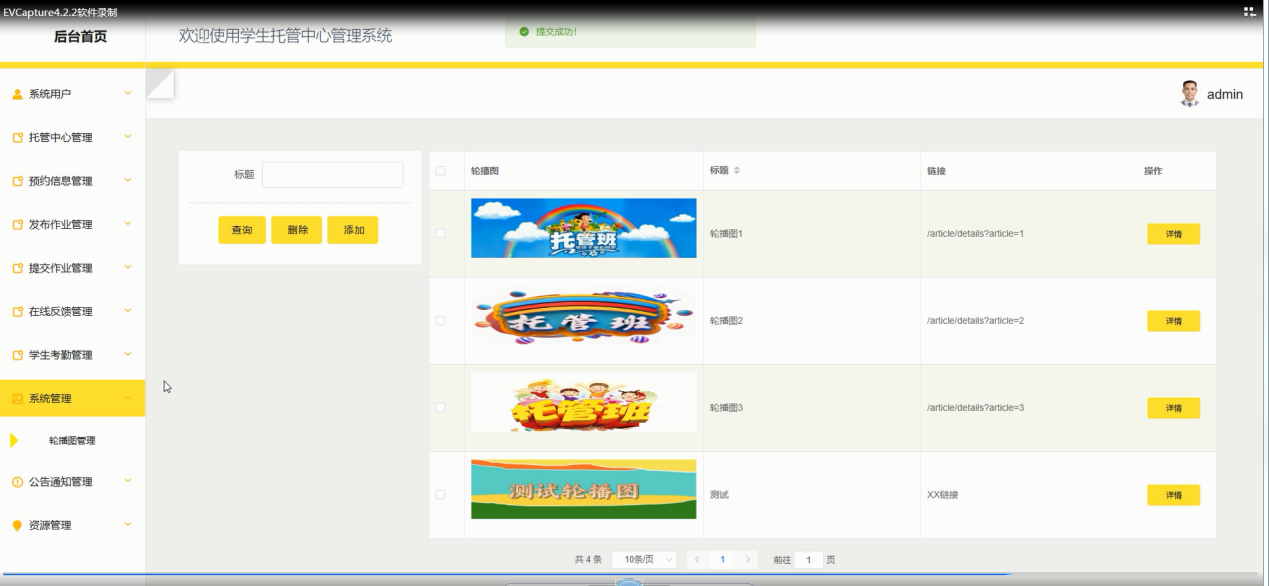Click the 预约信息管理 menu icon
The image size is (1269, 586).
[x=17, y=181]
